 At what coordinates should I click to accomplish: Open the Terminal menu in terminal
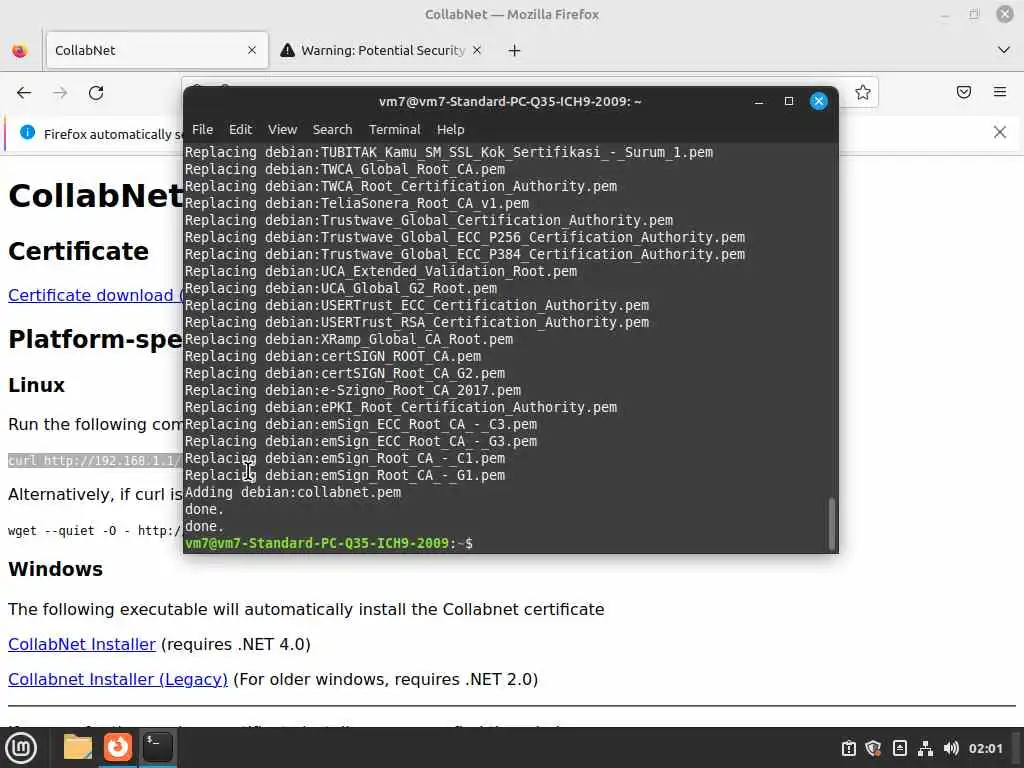tap(394, 129)
